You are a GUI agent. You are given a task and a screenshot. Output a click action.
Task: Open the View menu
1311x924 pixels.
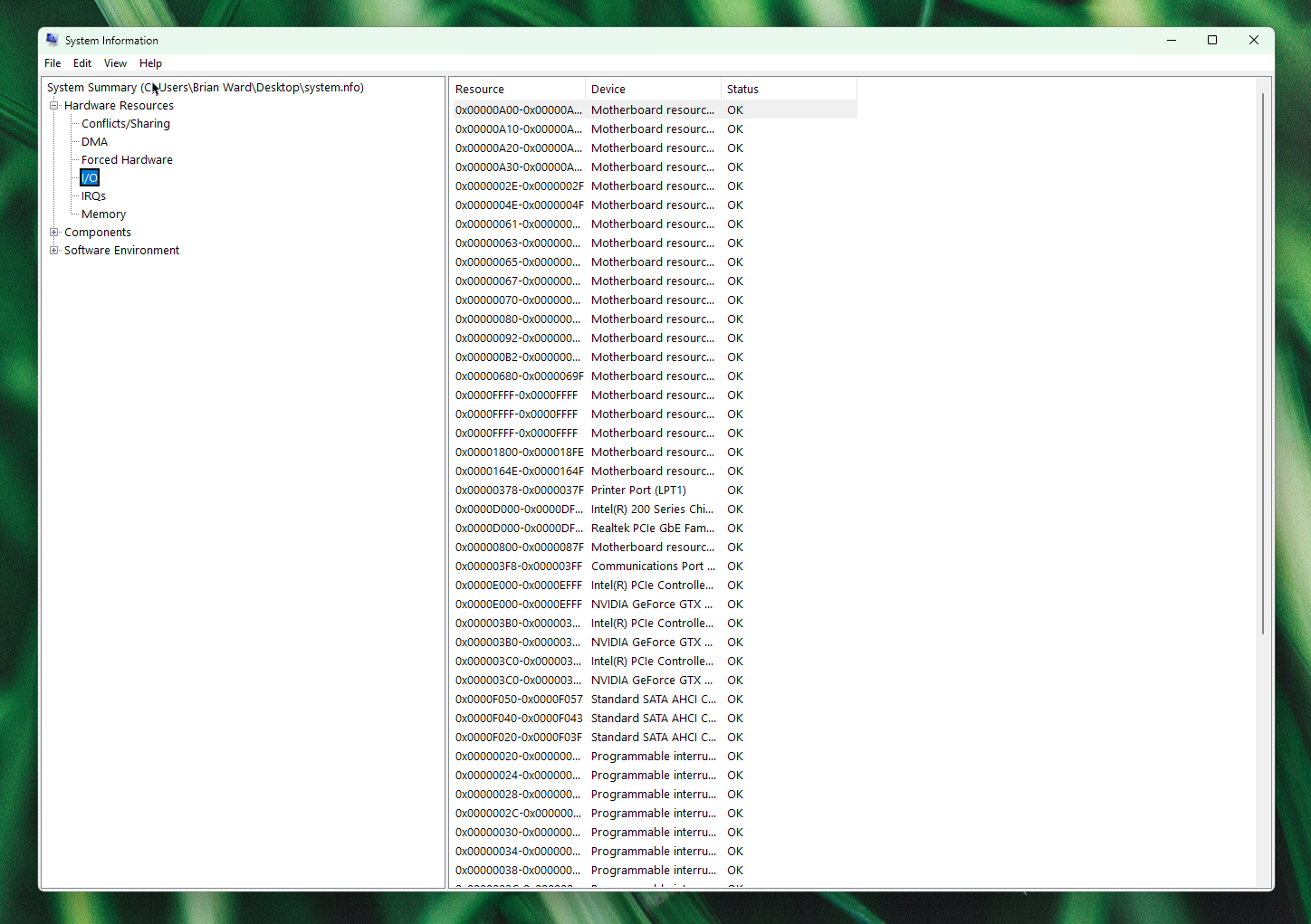pos(115,63)
